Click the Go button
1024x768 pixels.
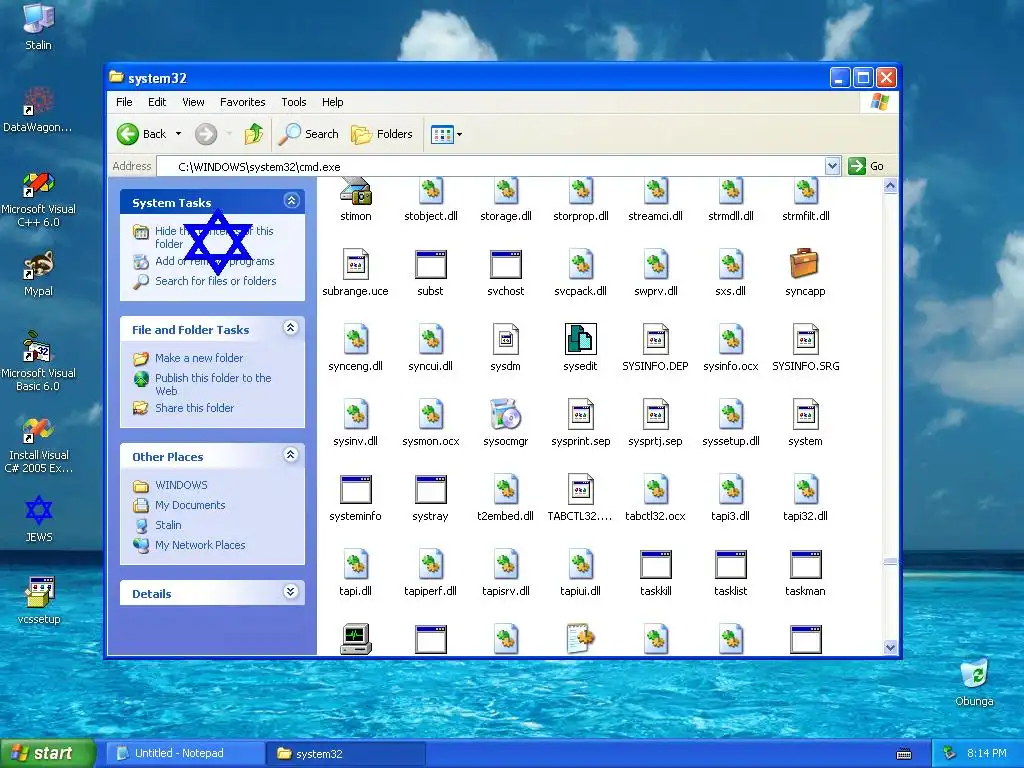pos(866,166)
